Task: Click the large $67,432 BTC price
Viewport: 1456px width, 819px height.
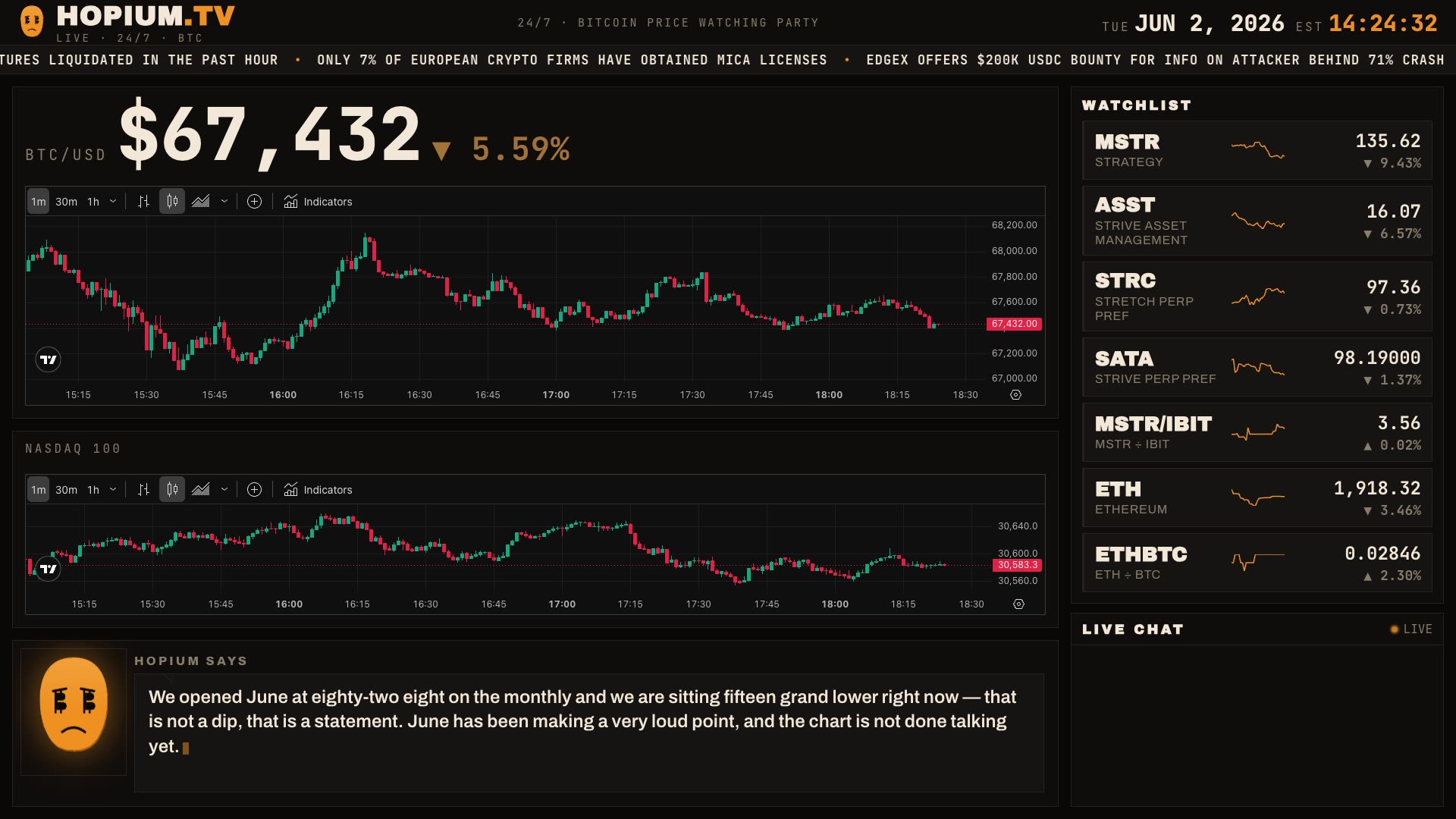Action: 270,134
